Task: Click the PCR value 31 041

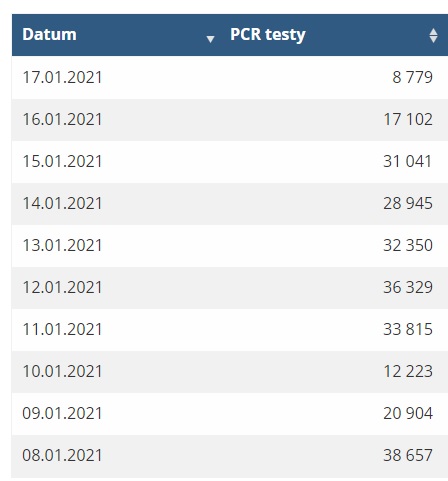Action: pos(407,161)
